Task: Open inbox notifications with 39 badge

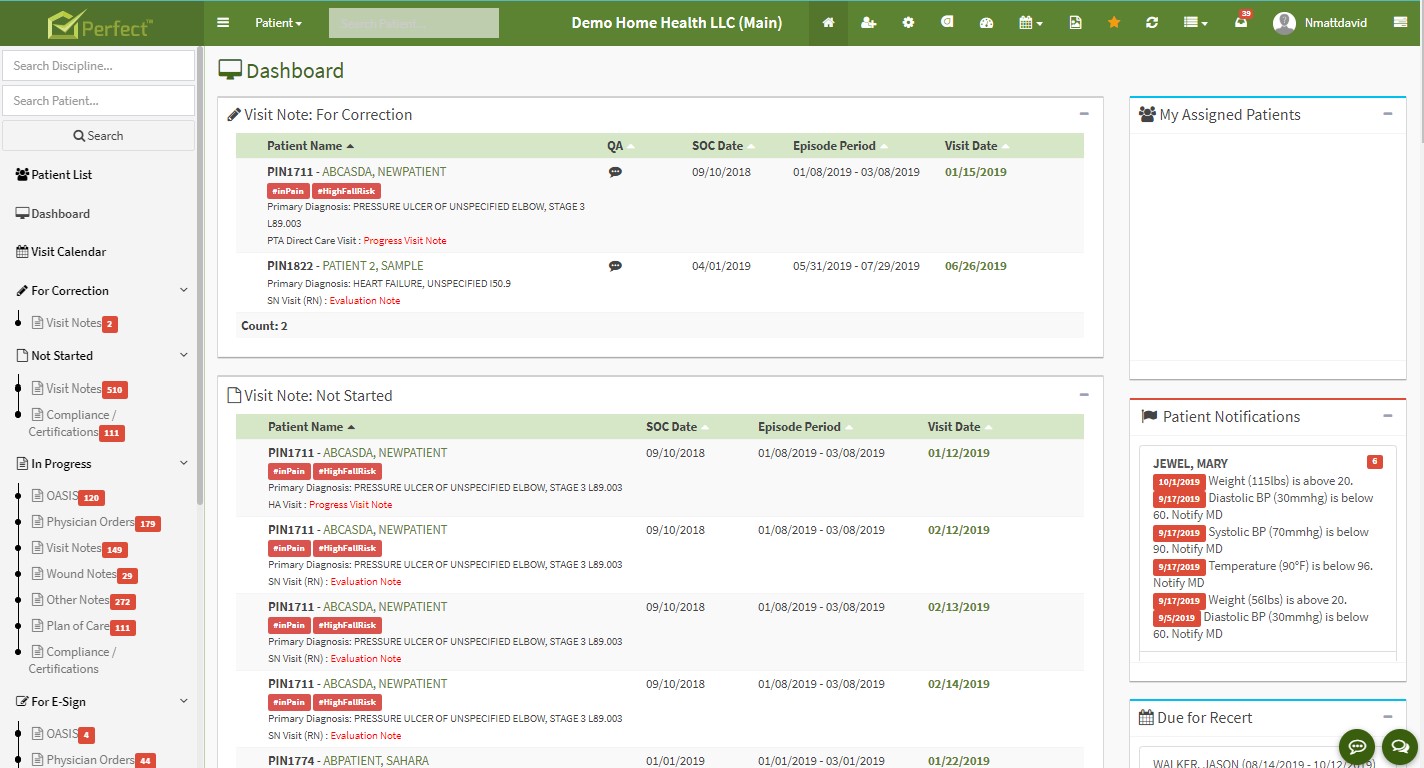Action: [1241, 22]
